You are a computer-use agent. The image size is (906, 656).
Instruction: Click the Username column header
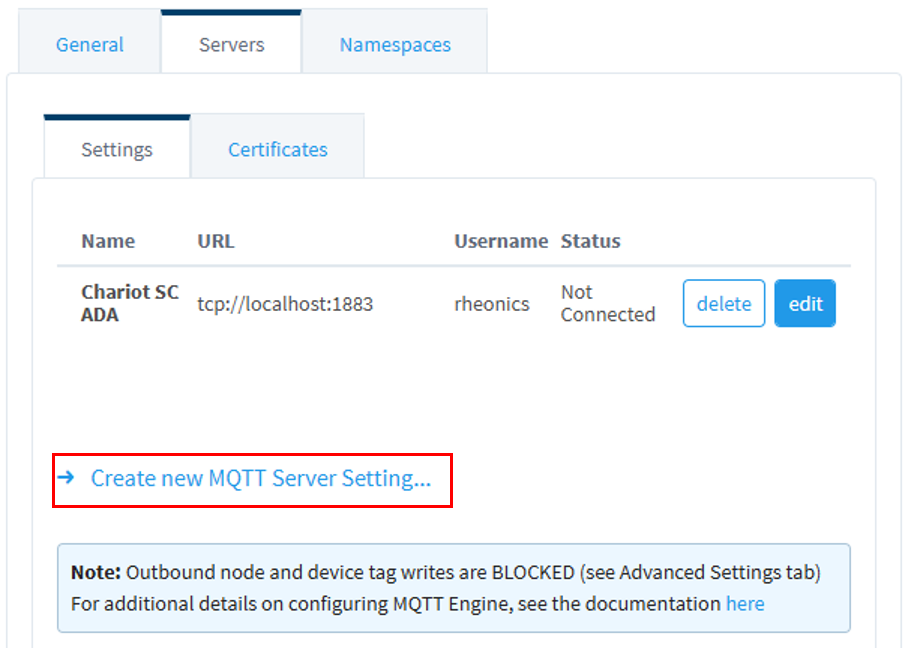tap(501, 240)
